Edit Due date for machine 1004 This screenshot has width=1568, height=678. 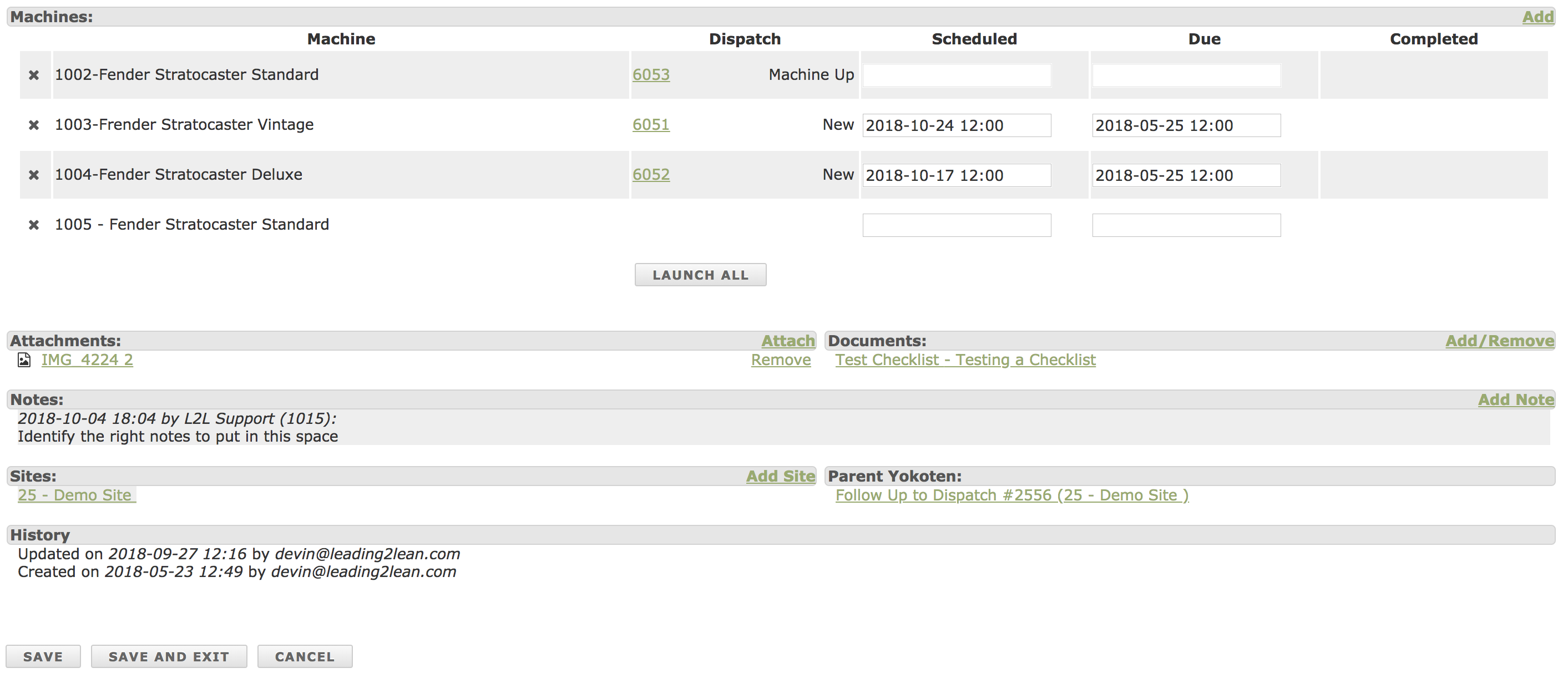(x=1186, y=175)
